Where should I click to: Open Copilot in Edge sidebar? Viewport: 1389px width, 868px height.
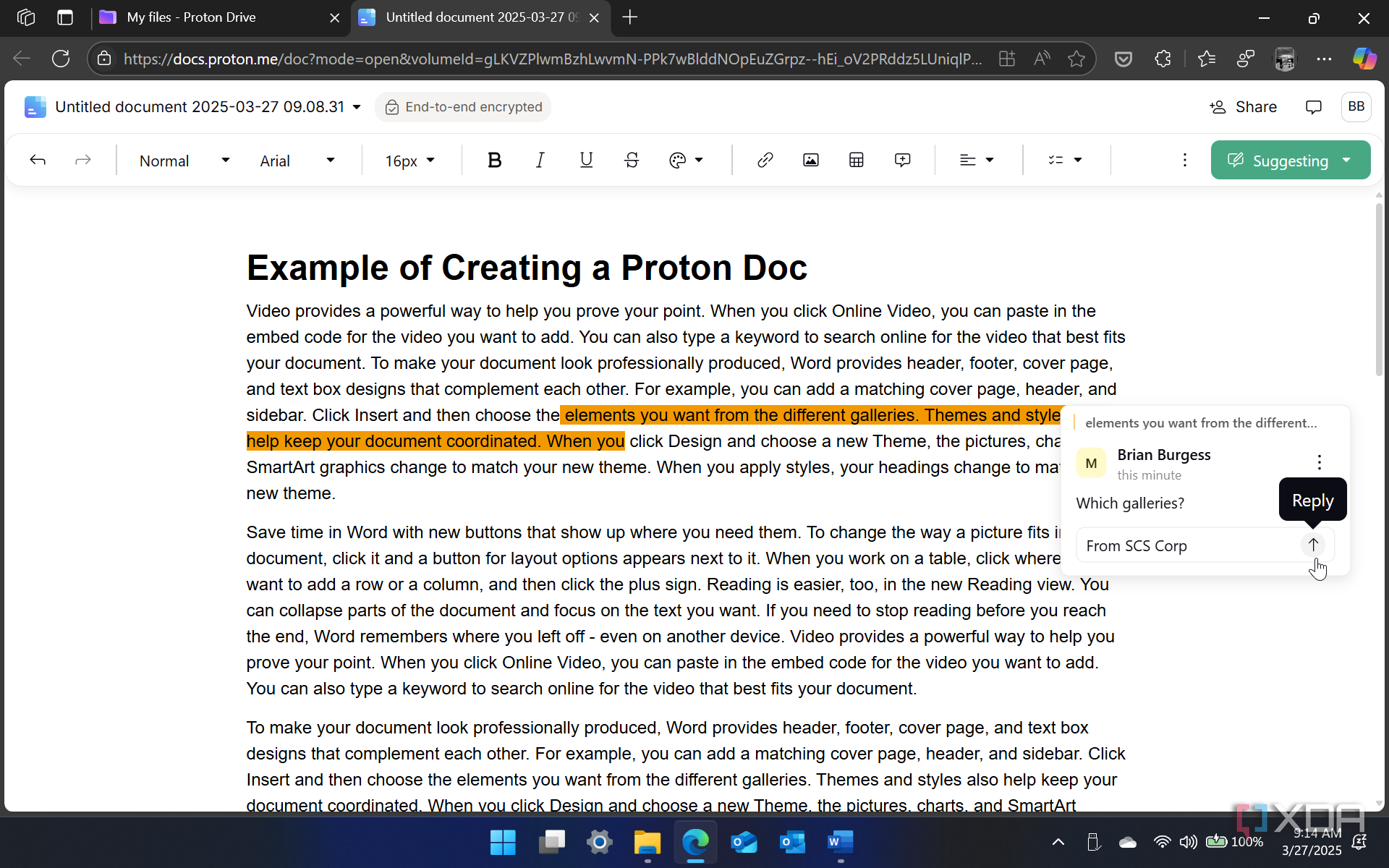[x=1364, y=59]
